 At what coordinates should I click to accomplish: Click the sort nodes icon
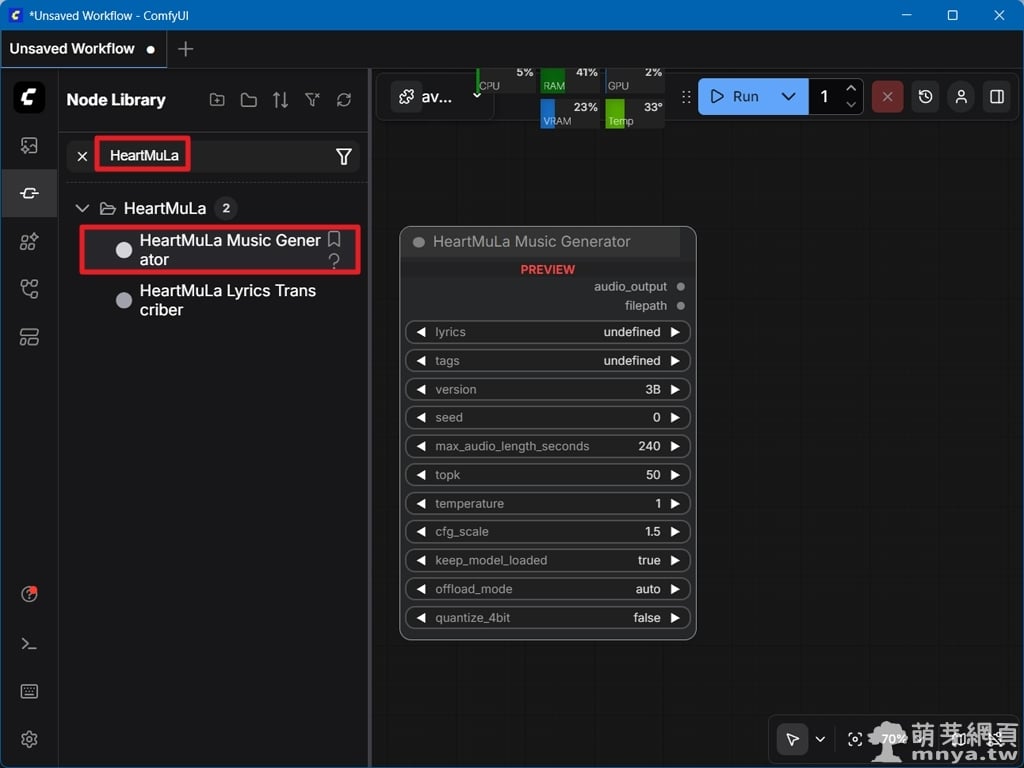pyautogui.click(x=280, y=100)
